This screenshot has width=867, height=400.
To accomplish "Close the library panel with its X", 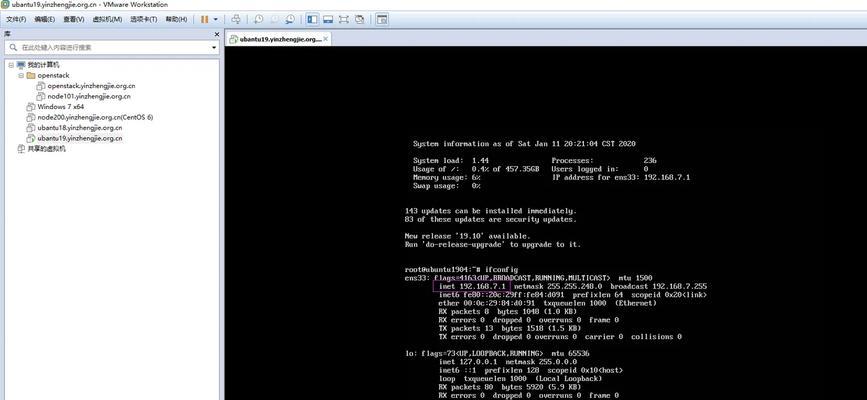I will [217, 34].
